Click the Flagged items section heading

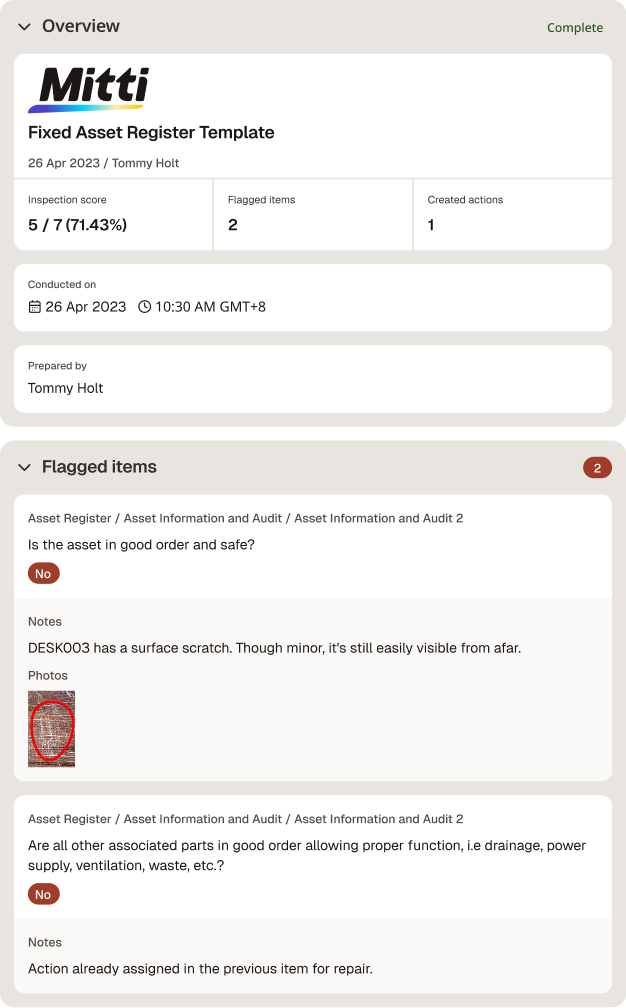pos(100,467)
